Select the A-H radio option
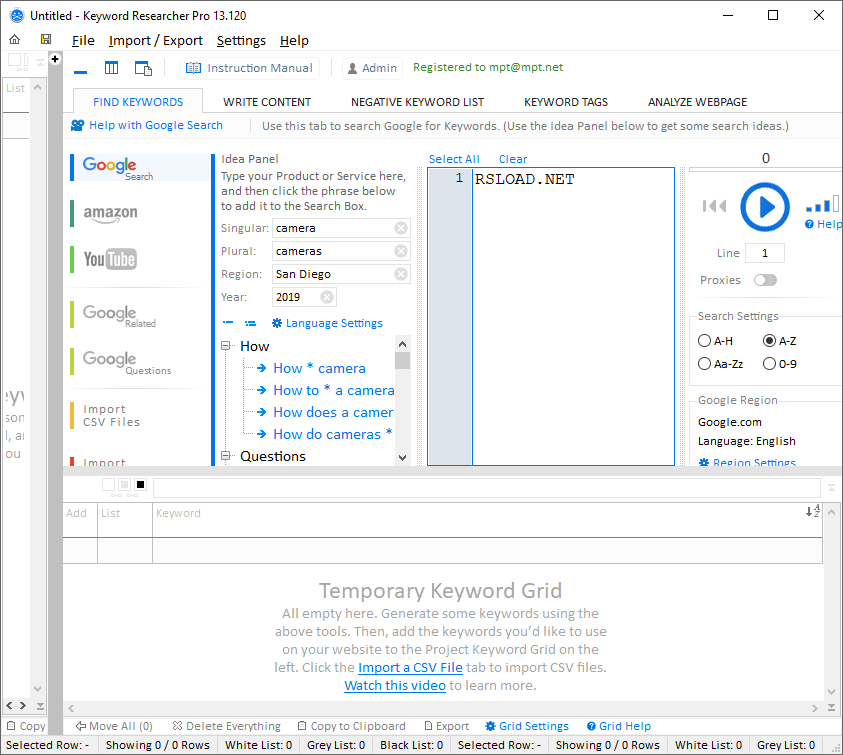The height and width of the screenshot is (755, 843). (715, 341)
